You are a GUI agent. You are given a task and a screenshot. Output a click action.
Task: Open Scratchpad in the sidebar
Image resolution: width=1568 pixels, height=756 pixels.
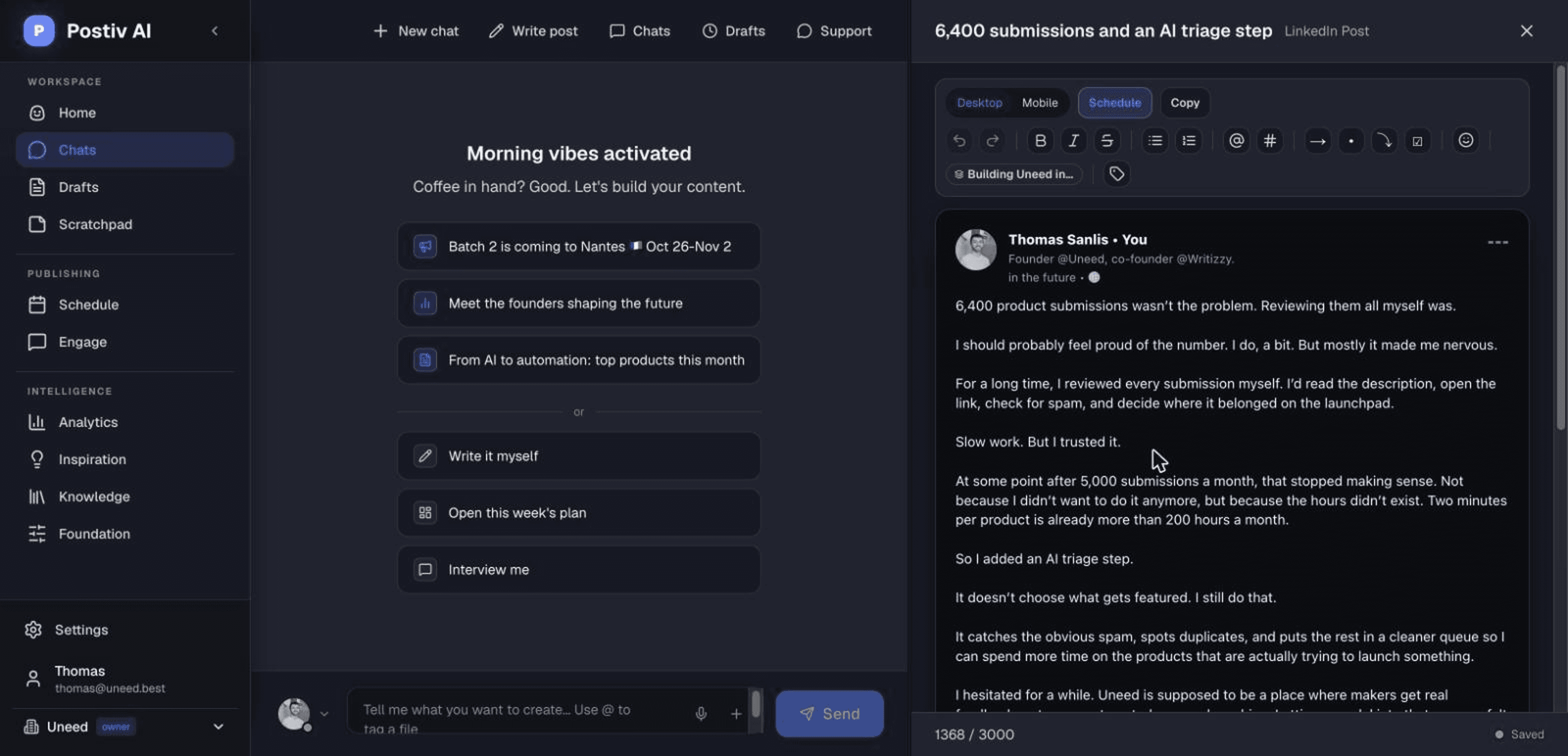(125, 224)
